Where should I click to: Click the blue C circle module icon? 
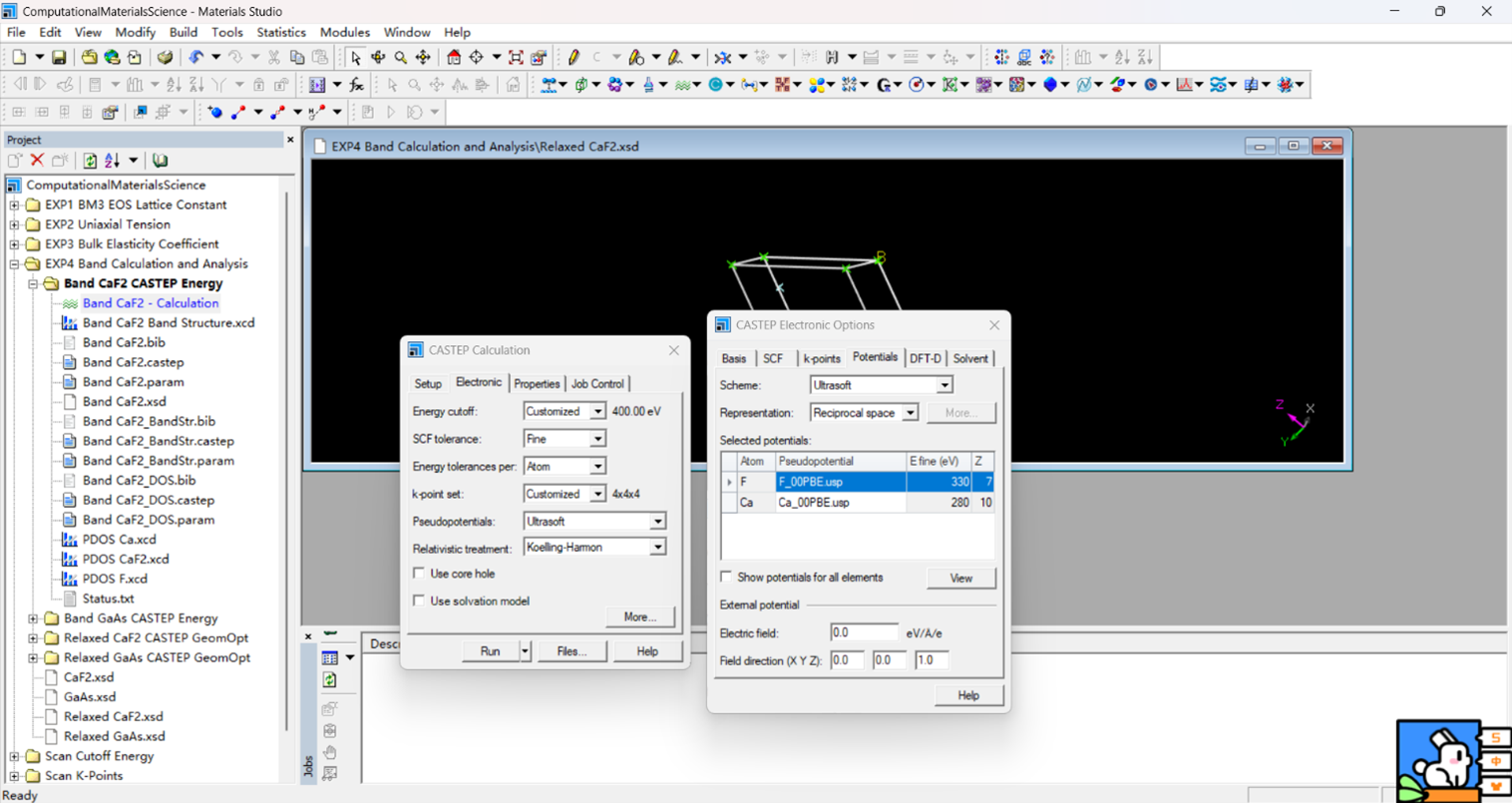(715, 85)
